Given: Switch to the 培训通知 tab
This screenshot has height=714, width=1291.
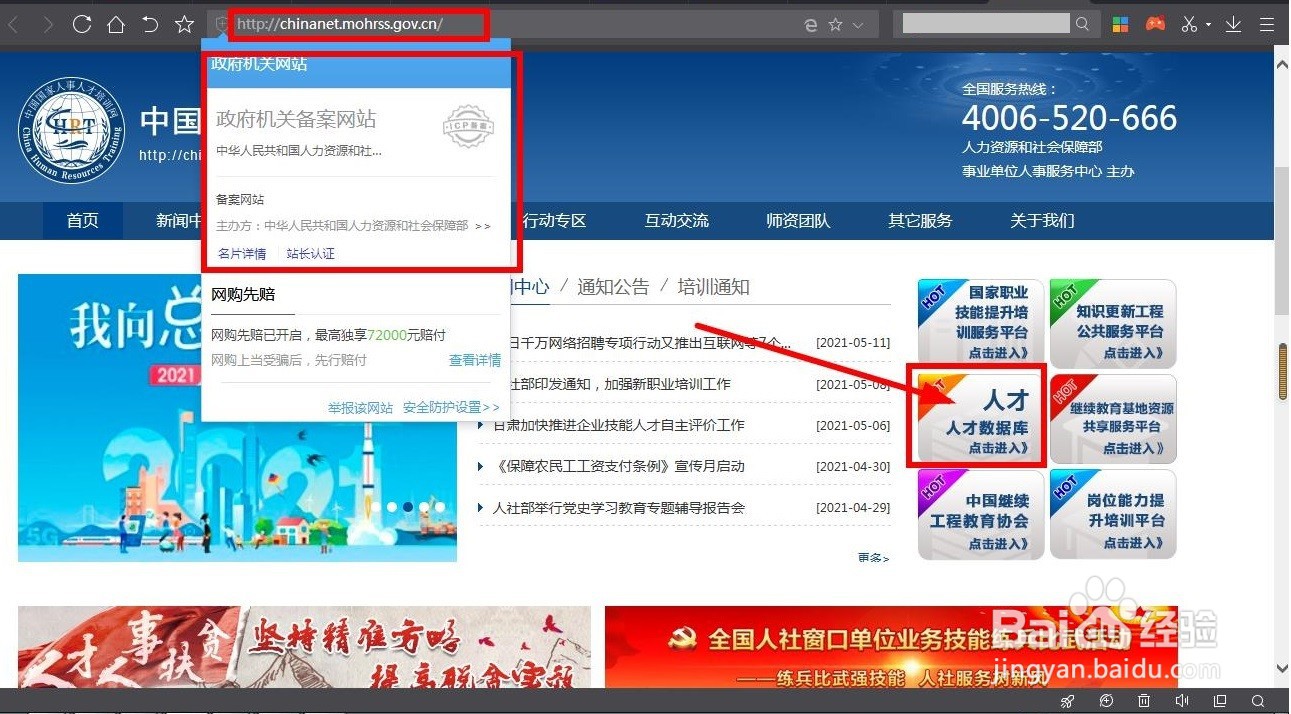Looking at the screenshot, I should click(713, 287).
